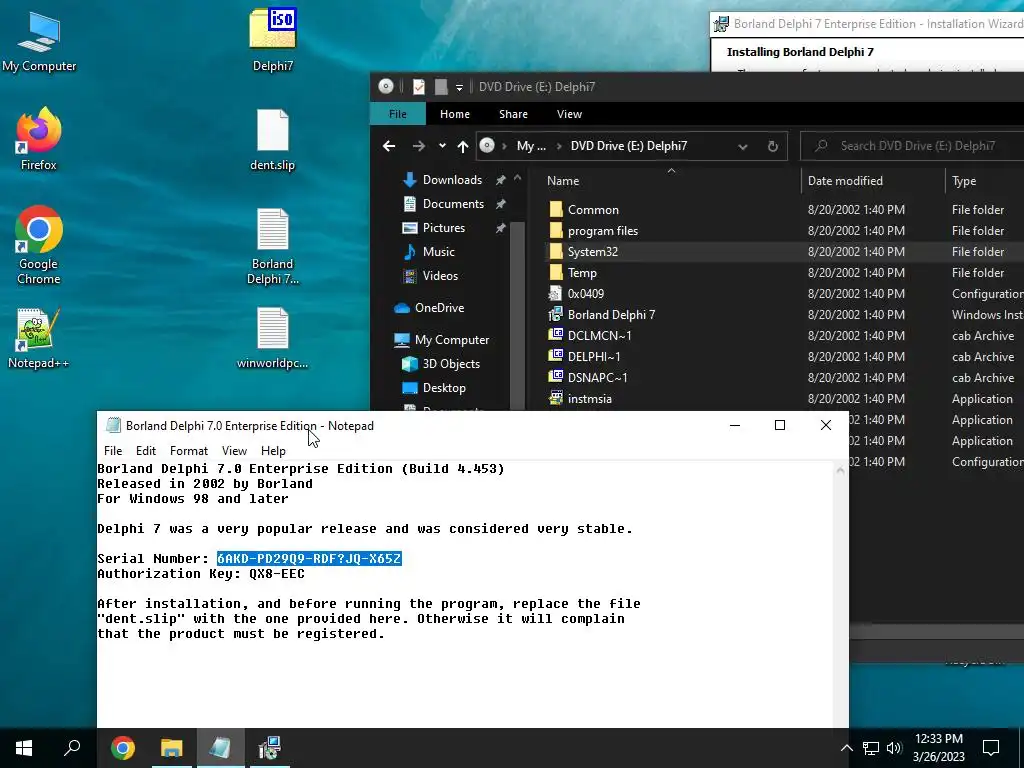1024x768 pixels.
Task: Select the Borland Delphi 7 text file on desktop
Action: click(x=272, y=246)
